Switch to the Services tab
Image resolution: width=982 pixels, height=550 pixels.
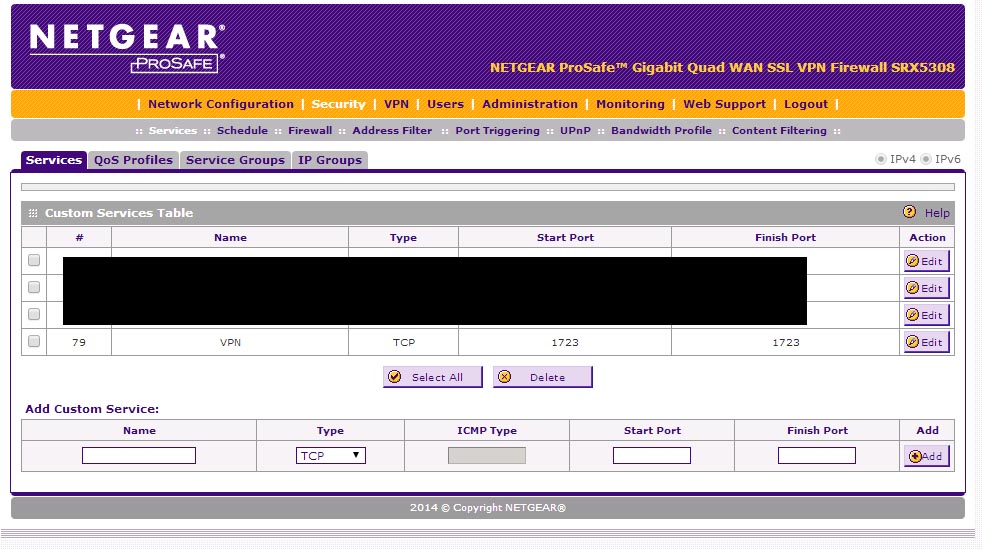pos(54,160)
